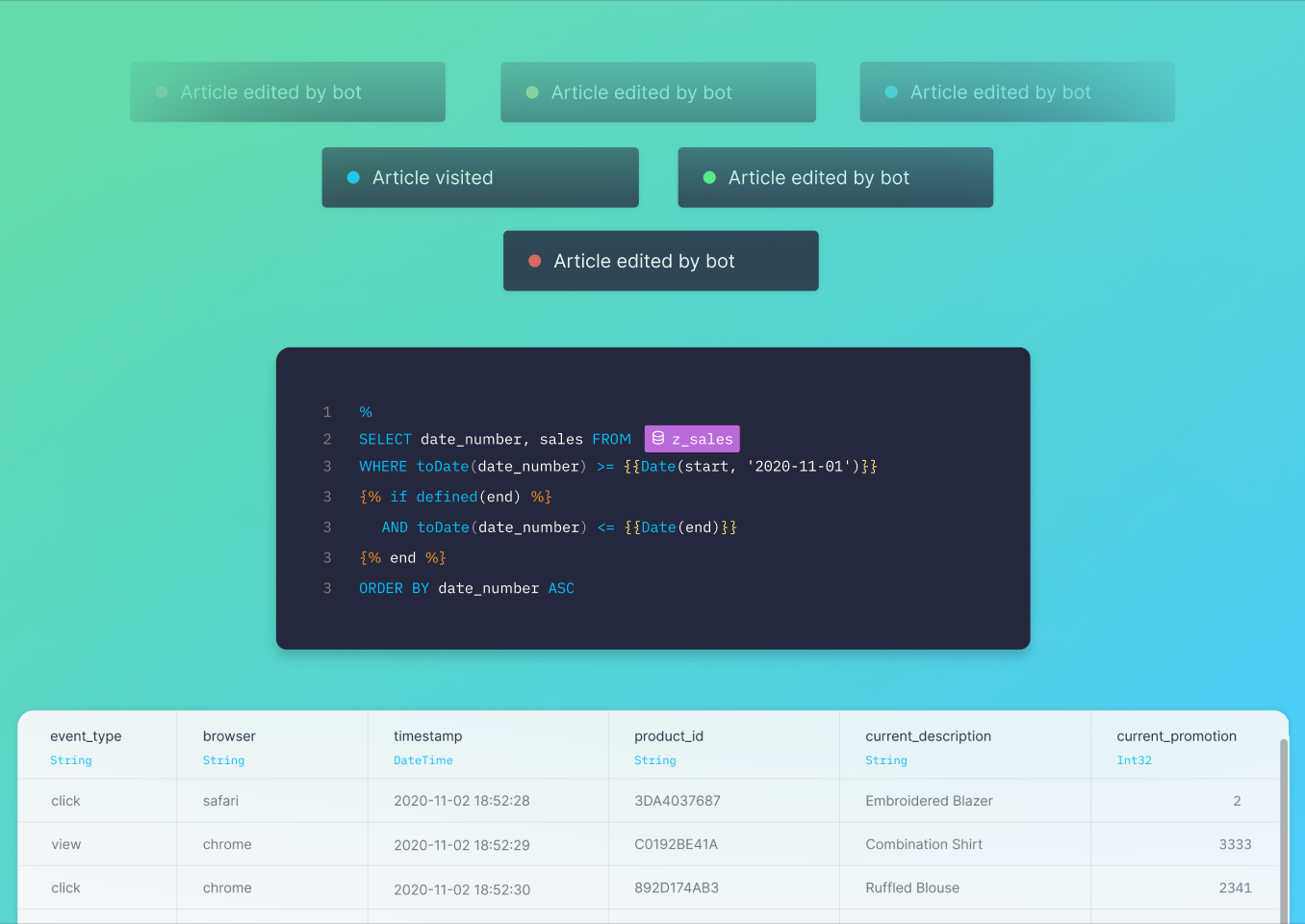Select the chrome cell in the Combination Shirt row
This screenshot has height=924, width=1305.
227,844
